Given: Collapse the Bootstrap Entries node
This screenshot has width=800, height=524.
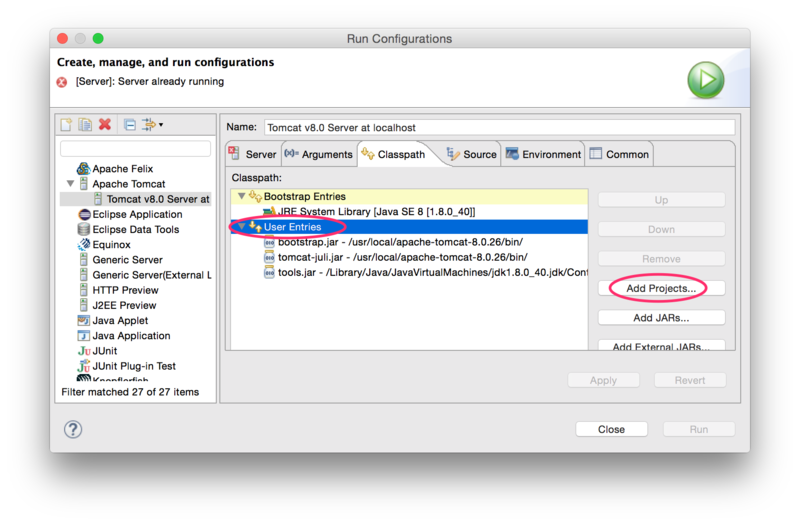Looking at the screenshot, I should coord(242,196).
